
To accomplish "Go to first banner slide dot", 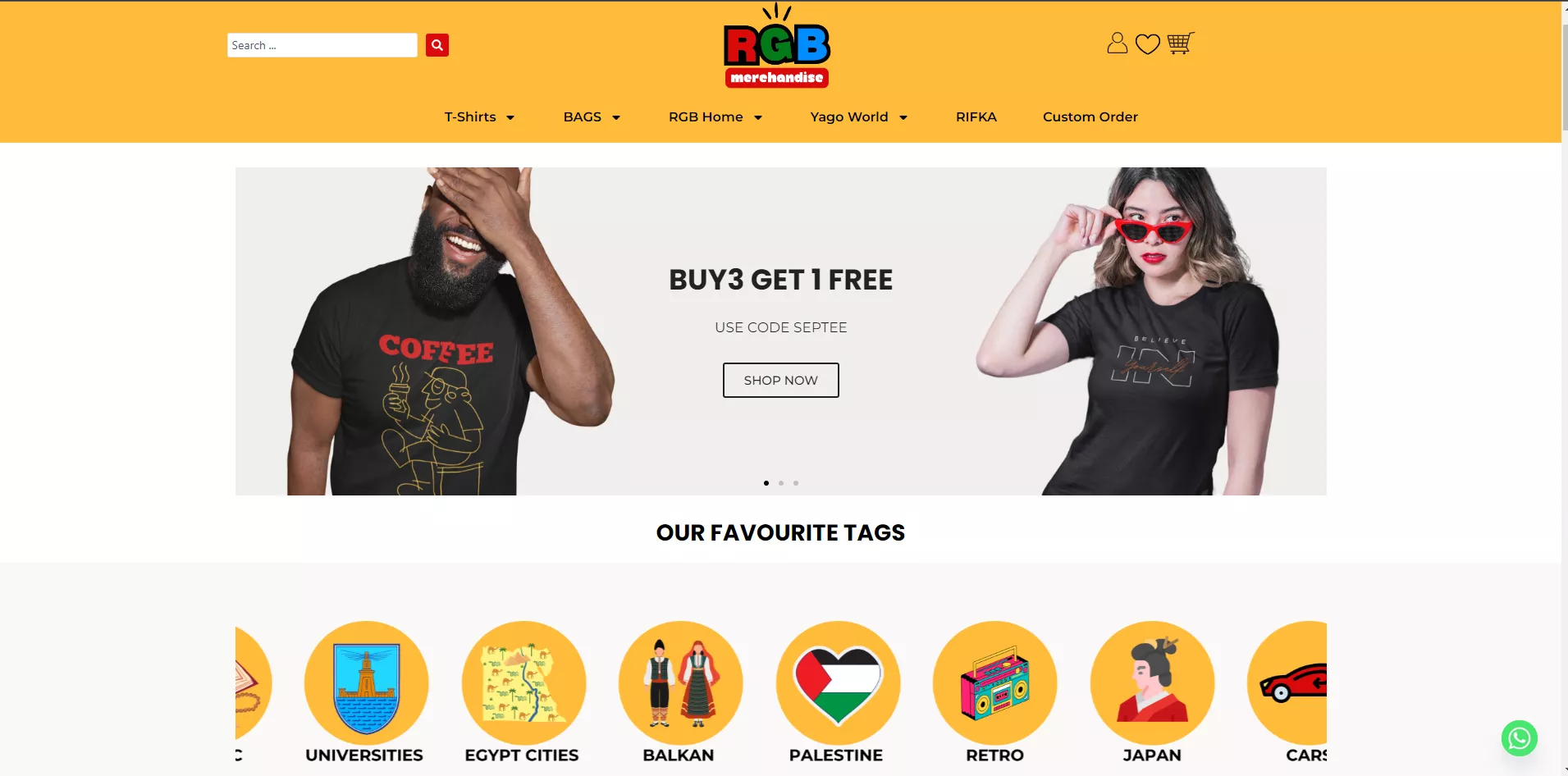I will 766,483.
